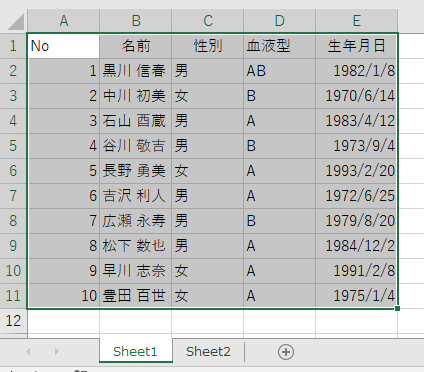Select column C header
Viewport: 424px width, 372px height.
(x=208, y=21)
